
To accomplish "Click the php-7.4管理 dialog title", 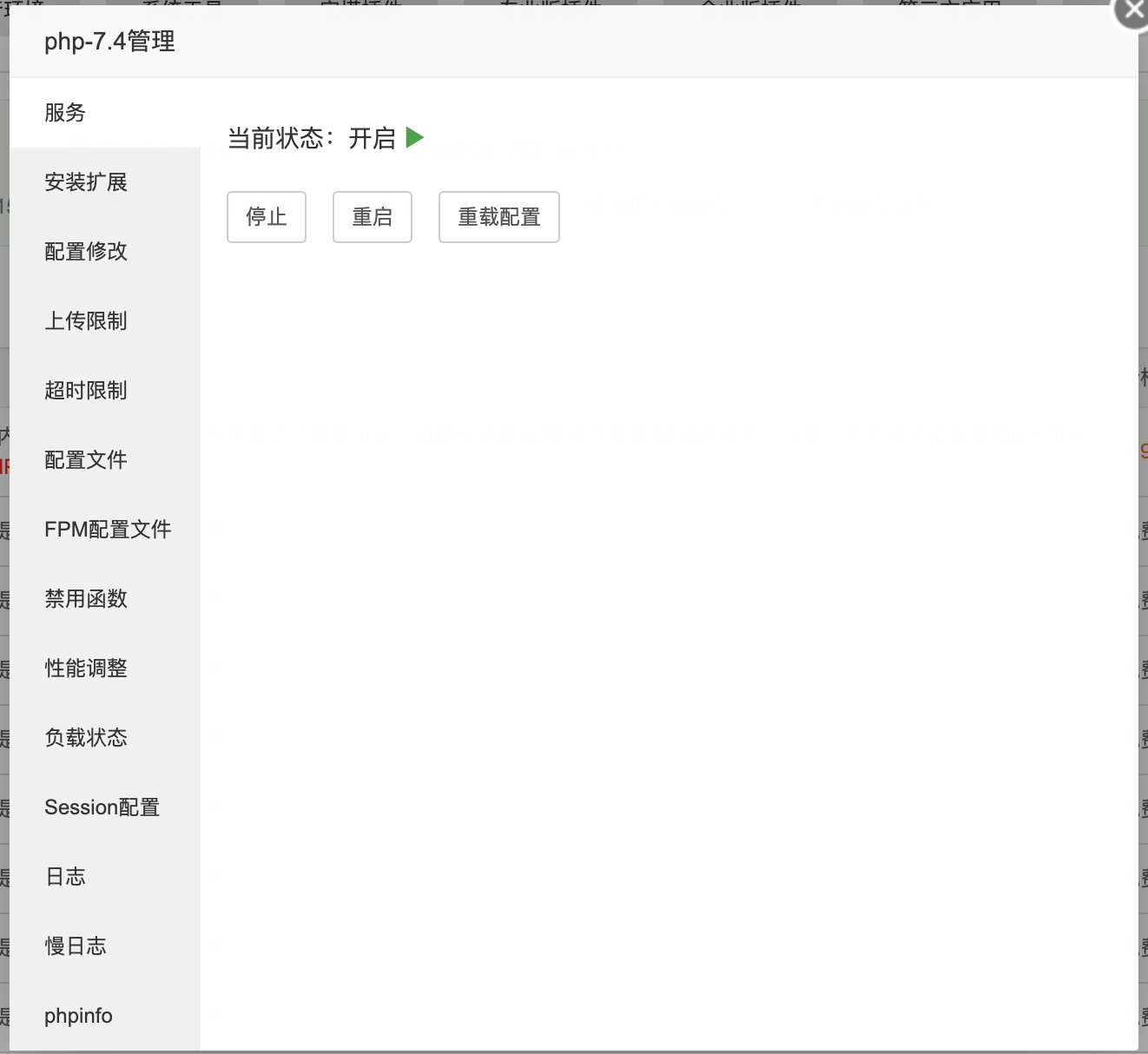I will click(109, 42).
